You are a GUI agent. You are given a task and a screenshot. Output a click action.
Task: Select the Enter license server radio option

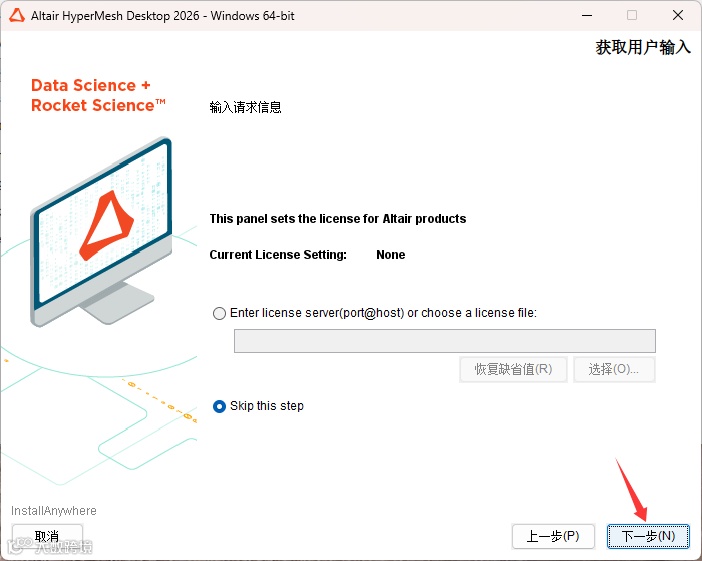pos(219,313)
